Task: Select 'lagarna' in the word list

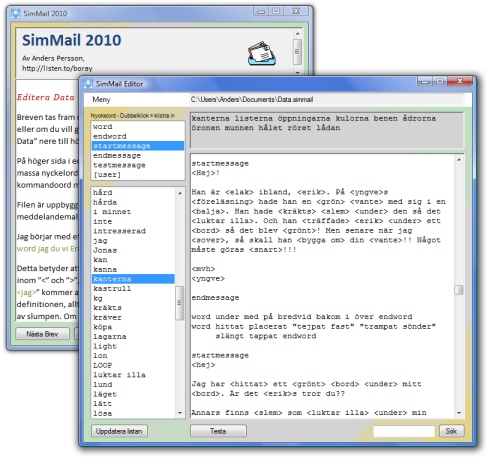Action: click(x=133, y=337)
